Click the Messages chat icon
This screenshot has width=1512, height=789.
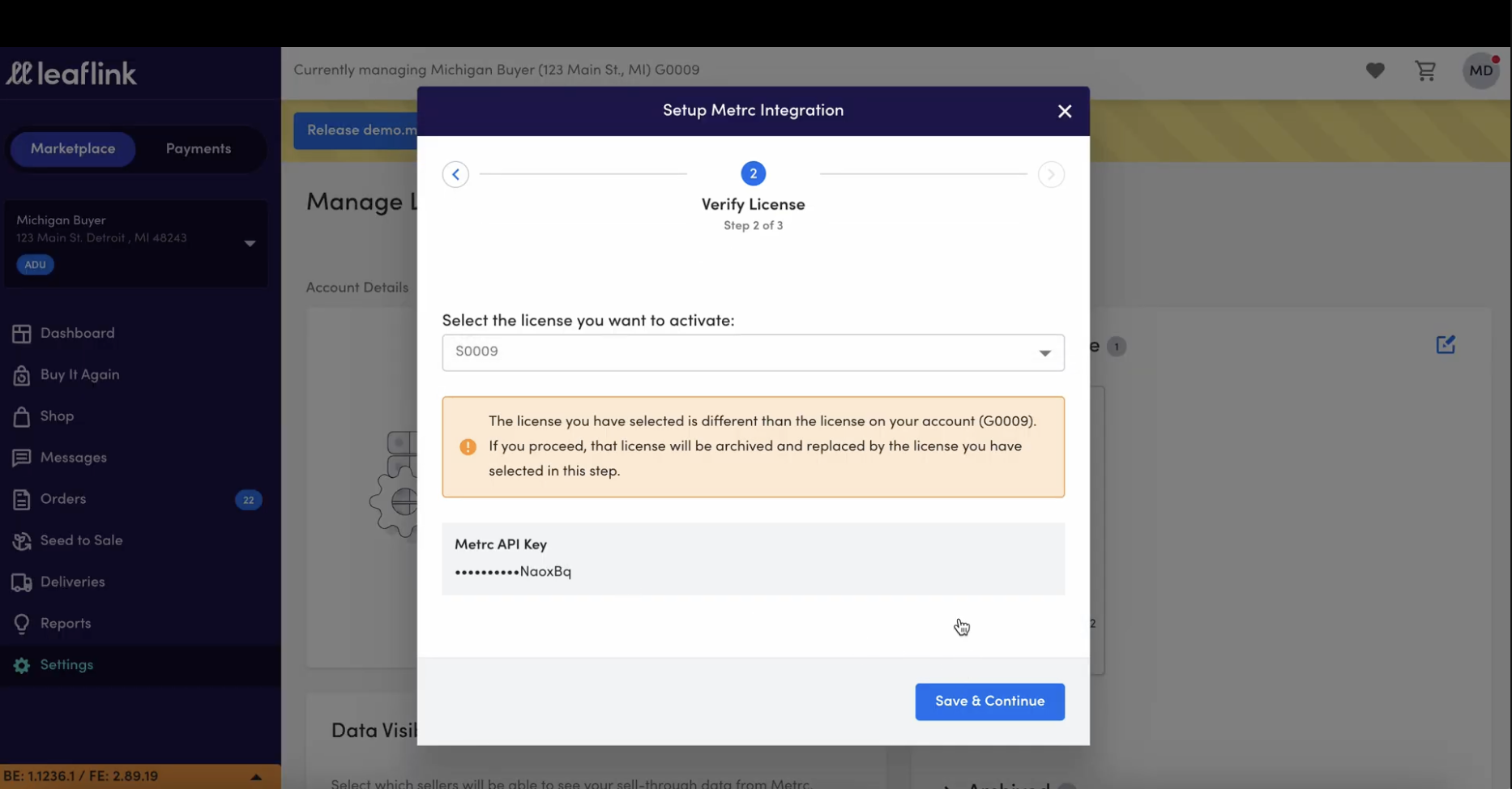pos(22,458)
